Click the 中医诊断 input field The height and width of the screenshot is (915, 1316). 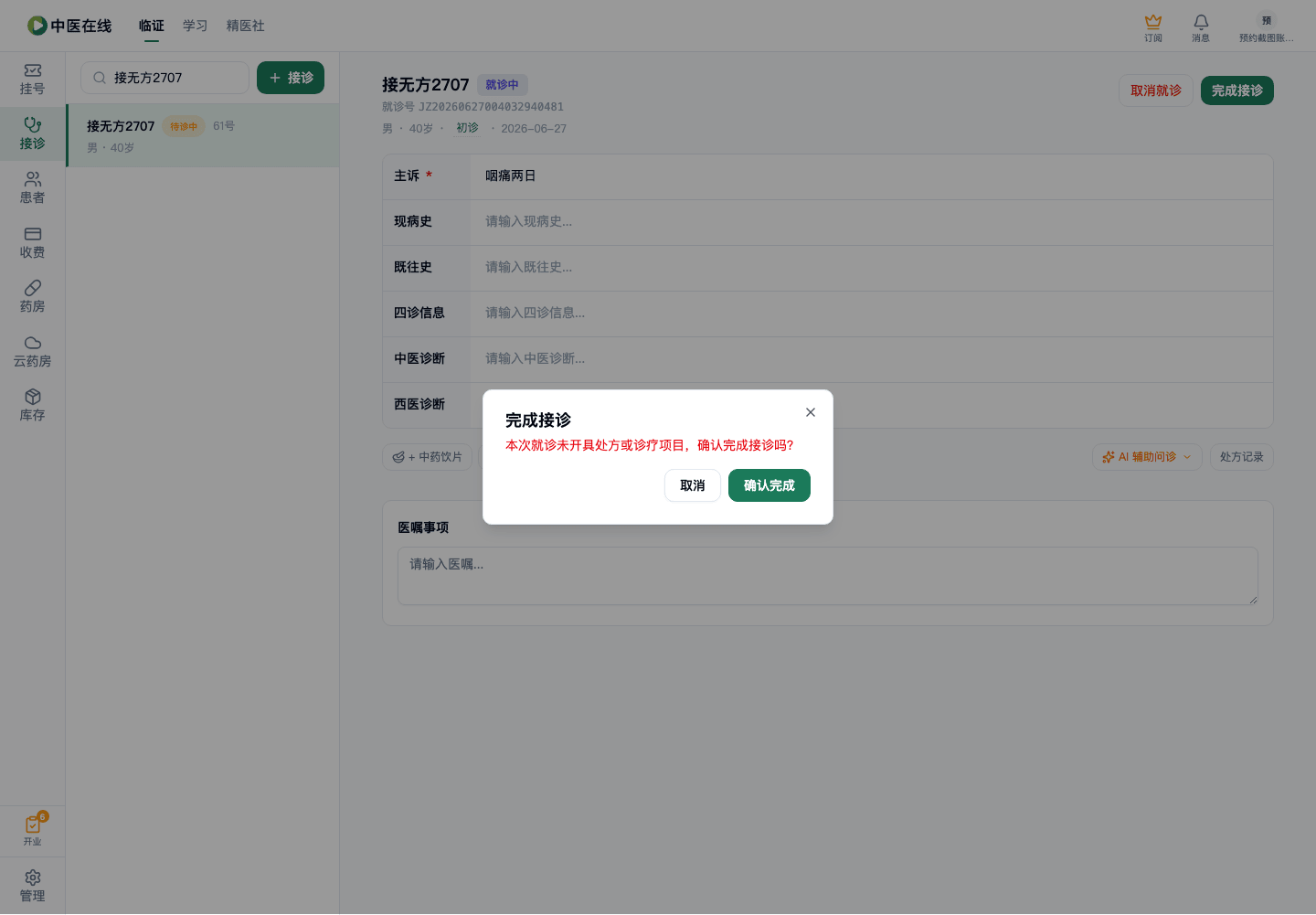873,359
